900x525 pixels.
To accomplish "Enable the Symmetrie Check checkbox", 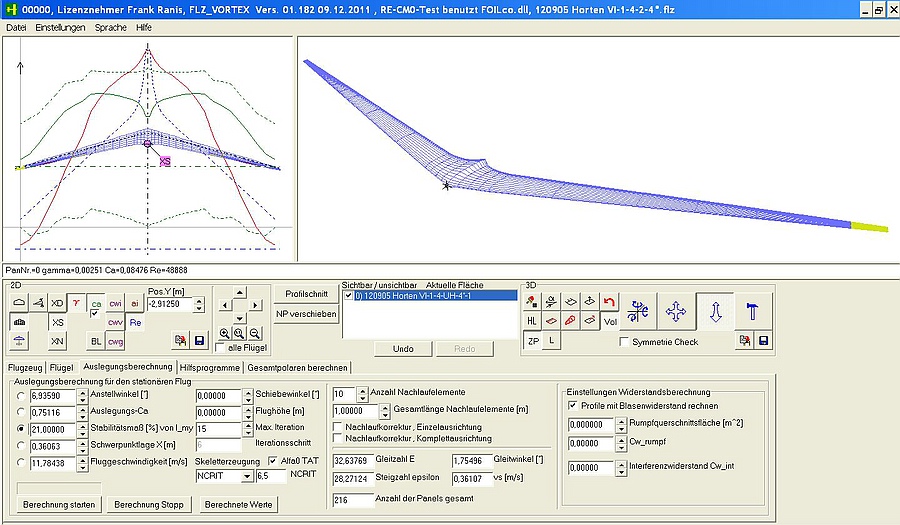I will (624, 342).
